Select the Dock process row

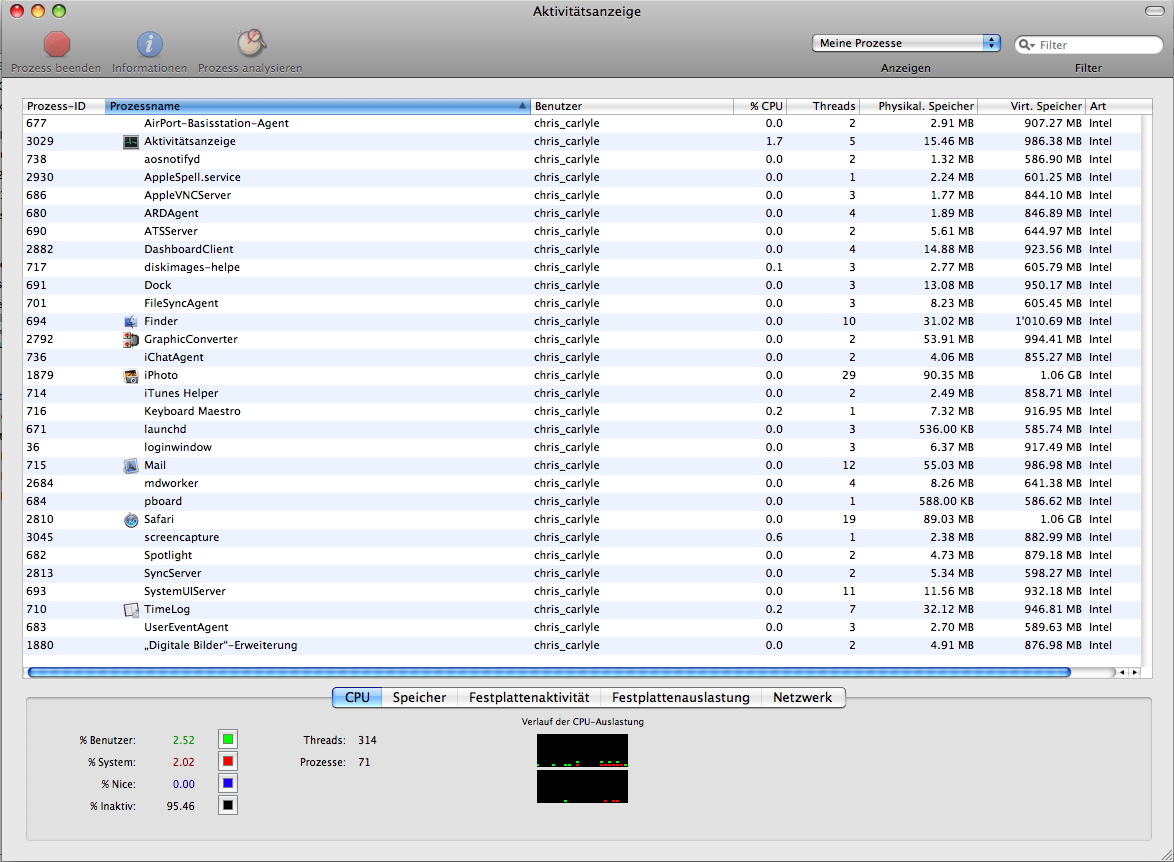pyautogui.click(x=582, y=285)
